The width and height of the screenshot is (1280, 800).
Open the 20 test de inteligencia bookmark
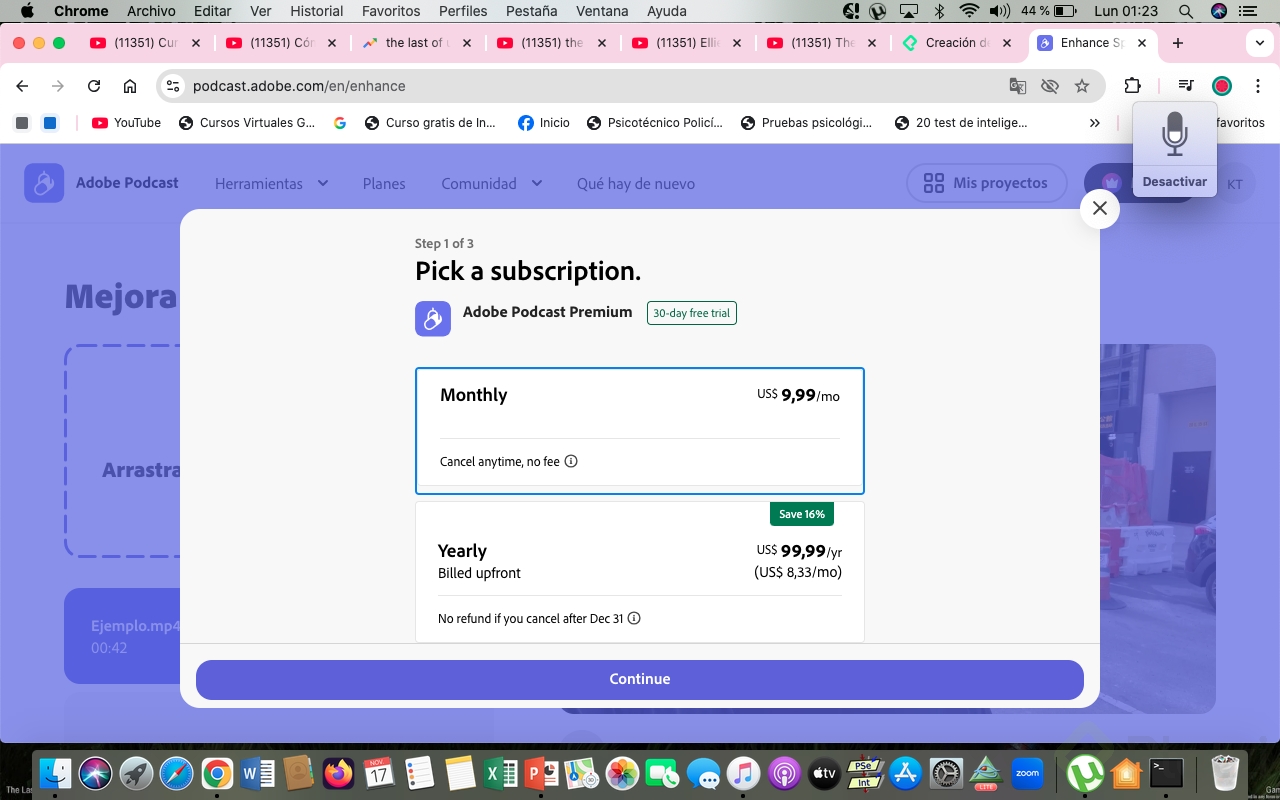pos(961,123)
